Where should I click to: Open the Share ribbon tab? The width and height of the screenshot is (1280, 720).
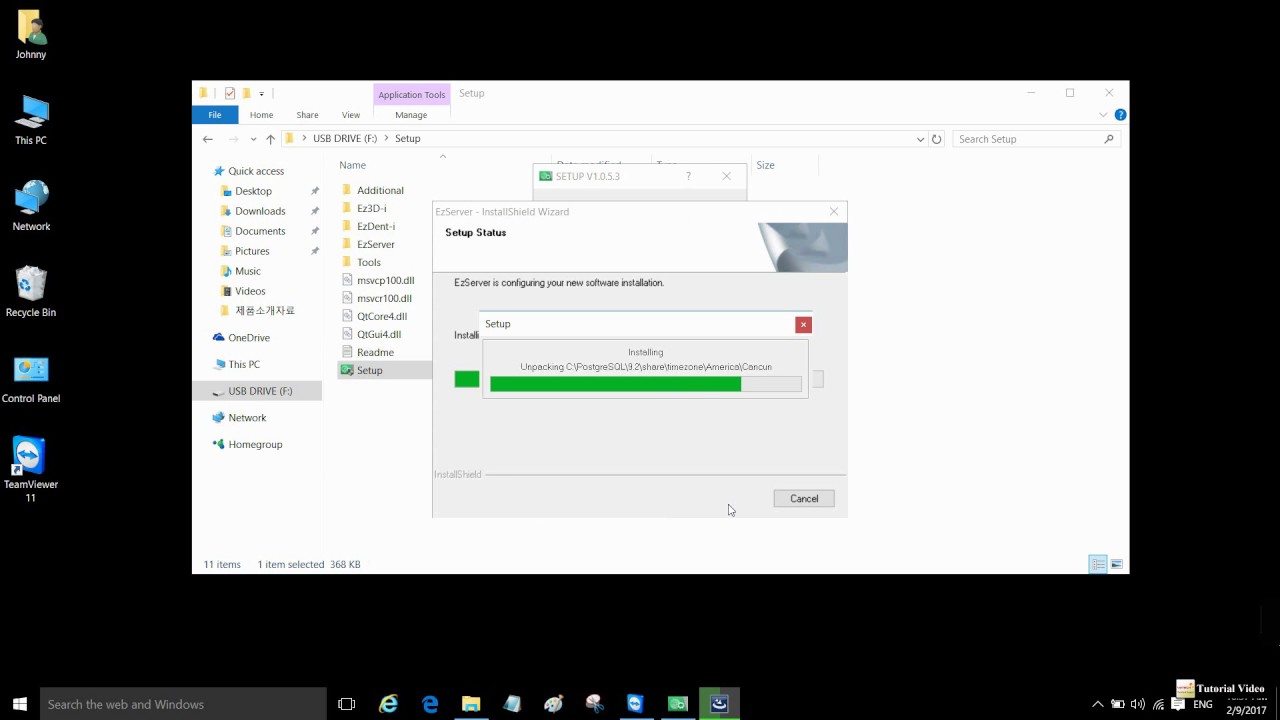307,115
